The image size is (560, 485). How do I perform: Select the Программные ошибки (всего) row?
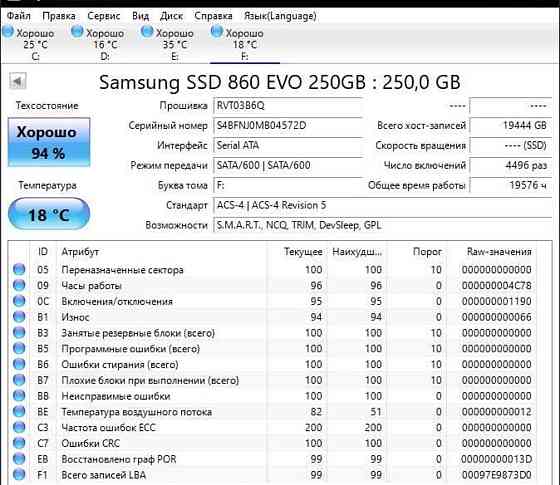coord(272,348)
